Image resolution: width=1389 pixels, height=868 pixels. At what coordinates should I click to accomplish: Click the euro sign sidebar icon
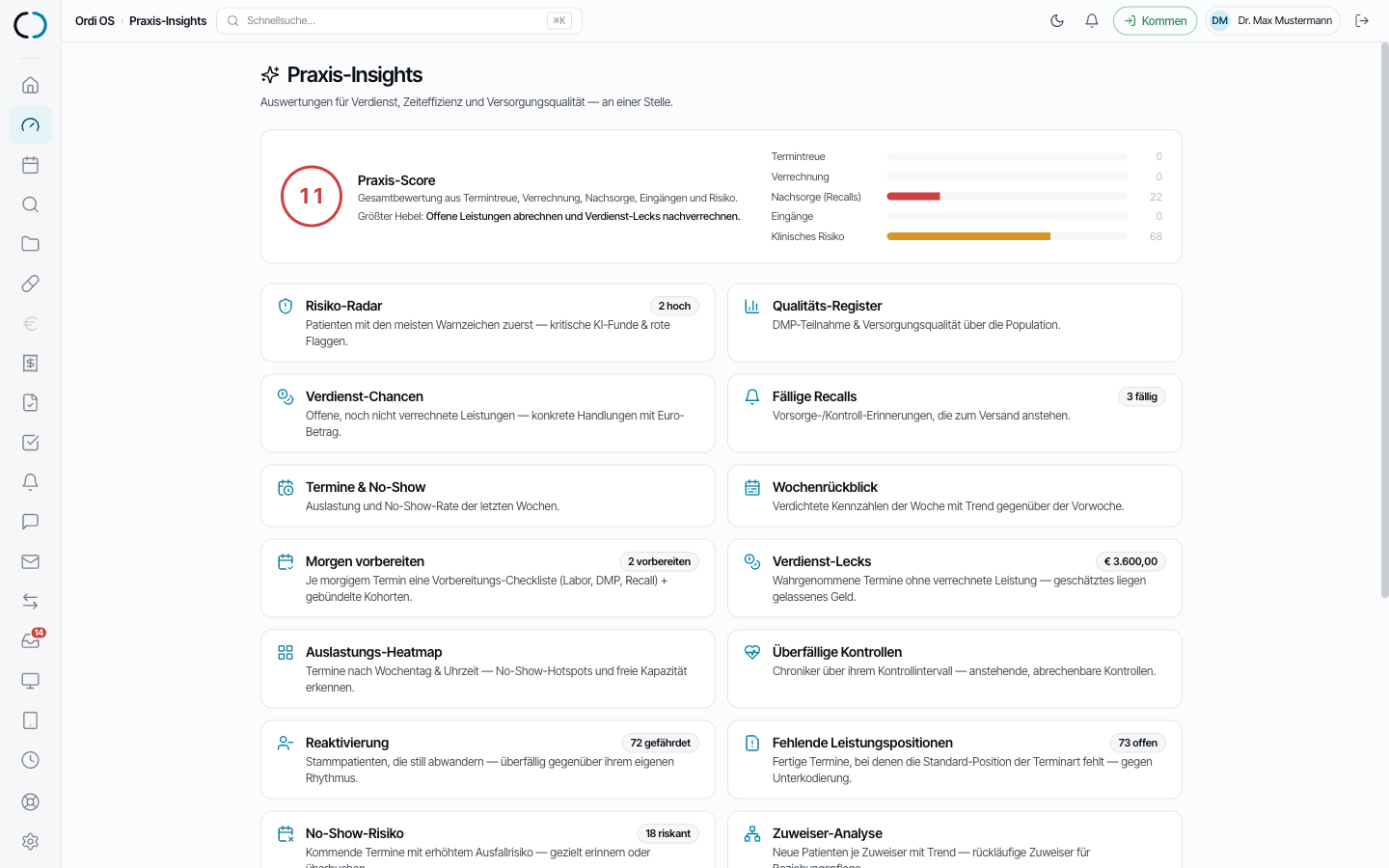pyautogui.click(x=30, y=323)
